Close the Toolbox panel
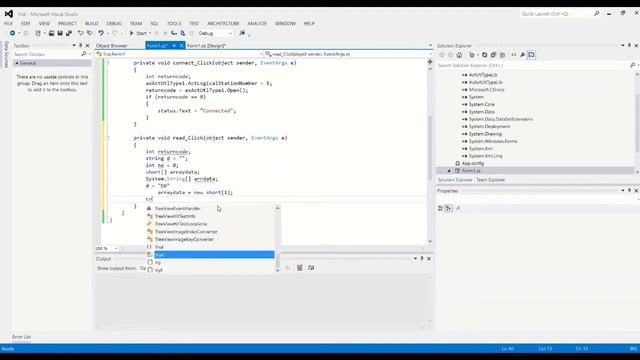Viewport: 640px width, 360px height. point(87,46)
